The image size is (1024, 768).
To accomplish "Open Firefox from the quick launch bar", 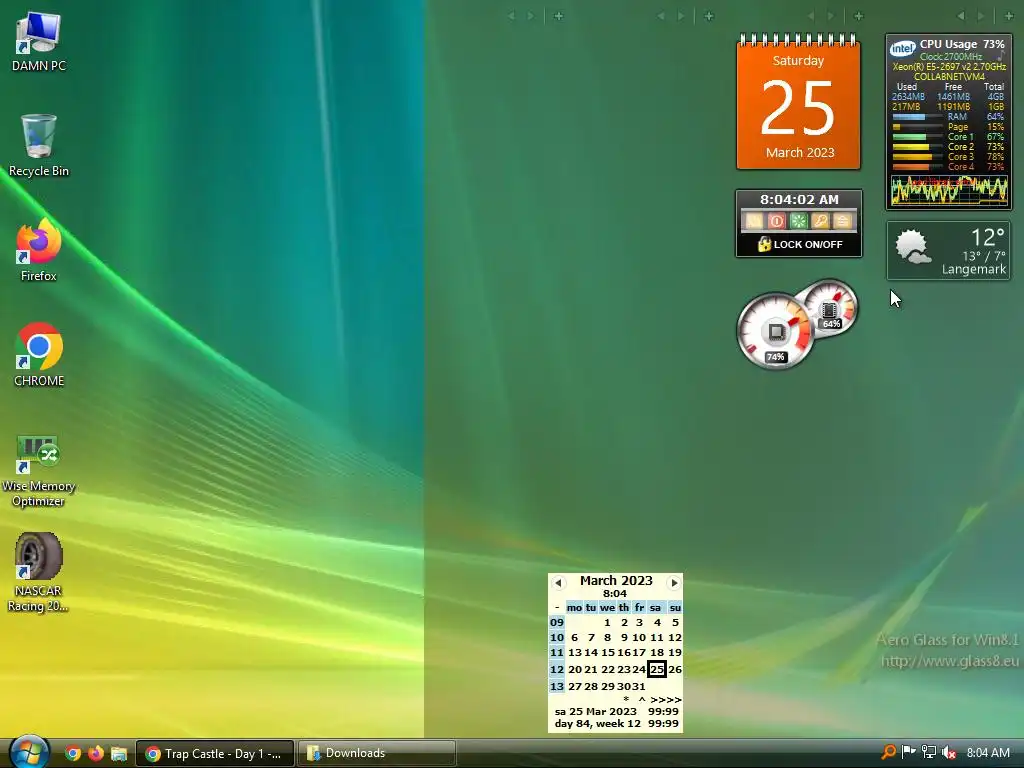I will (96, 753).
